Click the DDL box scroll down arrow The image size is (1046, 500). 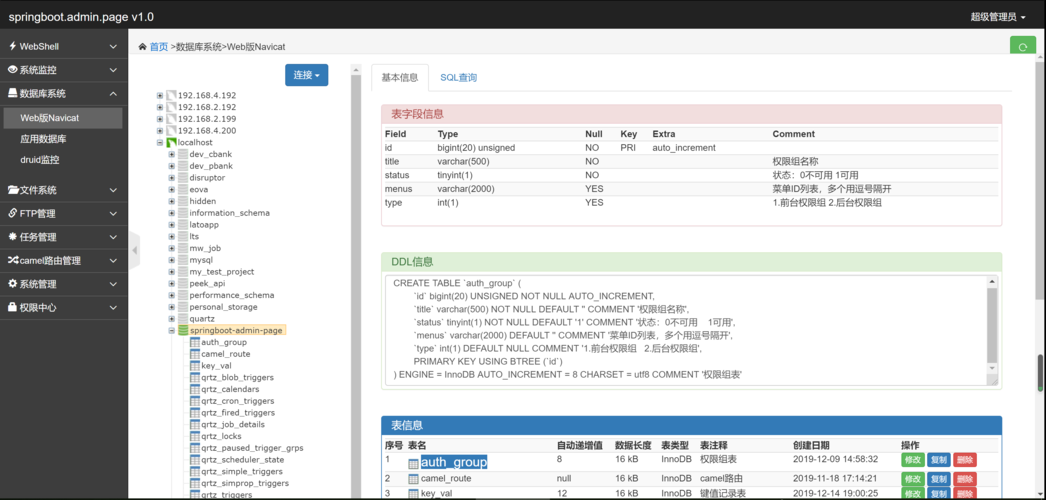(992, 368)
